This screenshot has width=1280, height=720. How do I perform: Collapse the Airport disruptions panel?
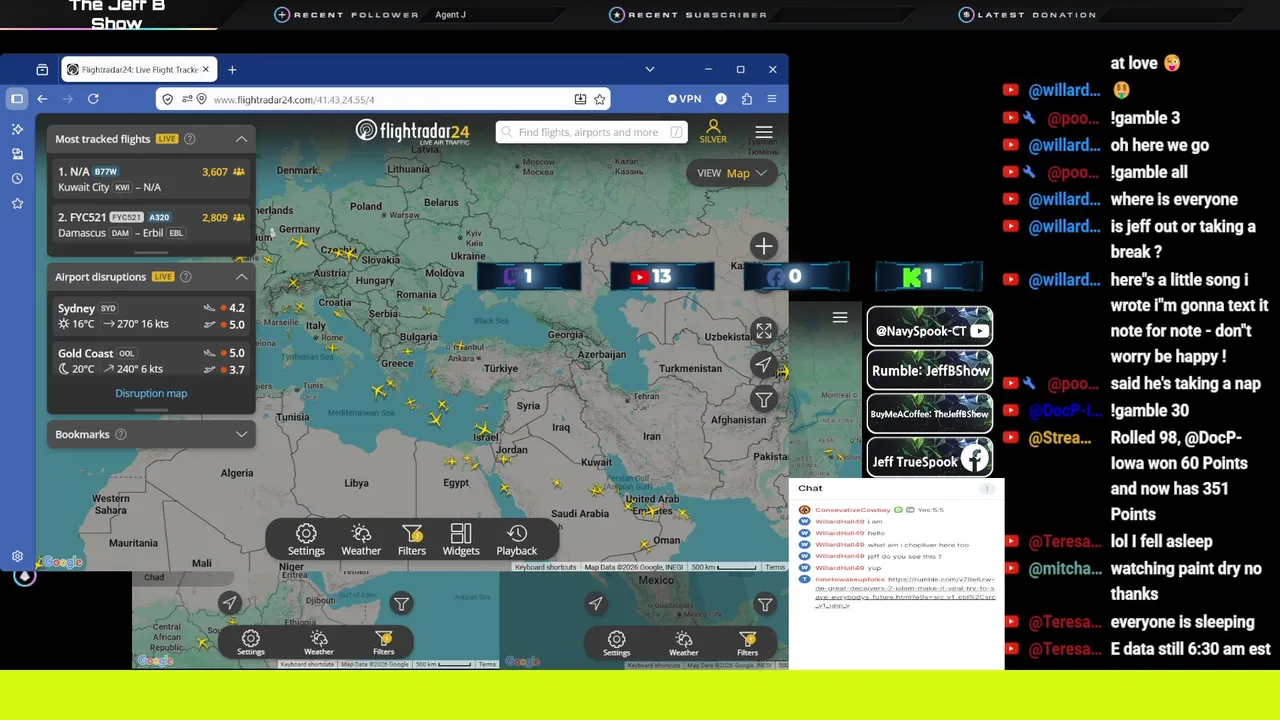pyautogui.click(x=241, y=277)
